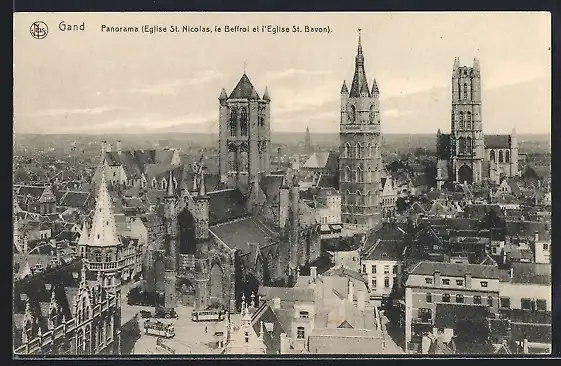Click the tram in the square
This screenshot has height=366, width=561.
click(x=207, y=316)
